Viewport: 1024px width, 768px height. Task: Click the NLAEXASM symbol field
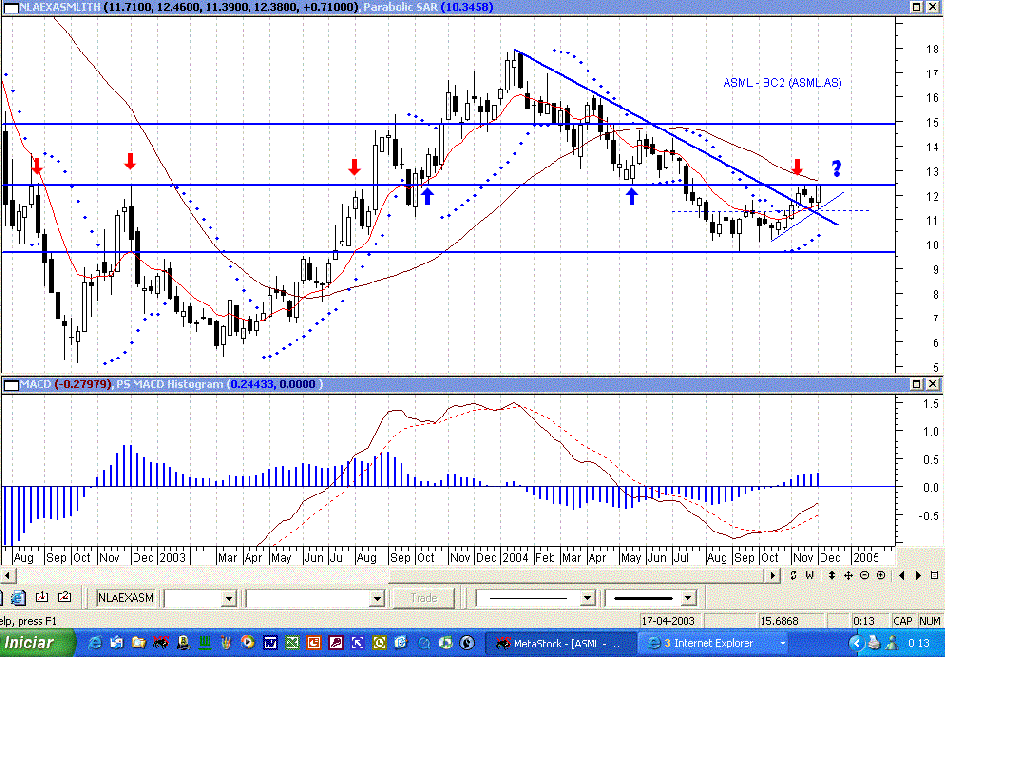126,598
